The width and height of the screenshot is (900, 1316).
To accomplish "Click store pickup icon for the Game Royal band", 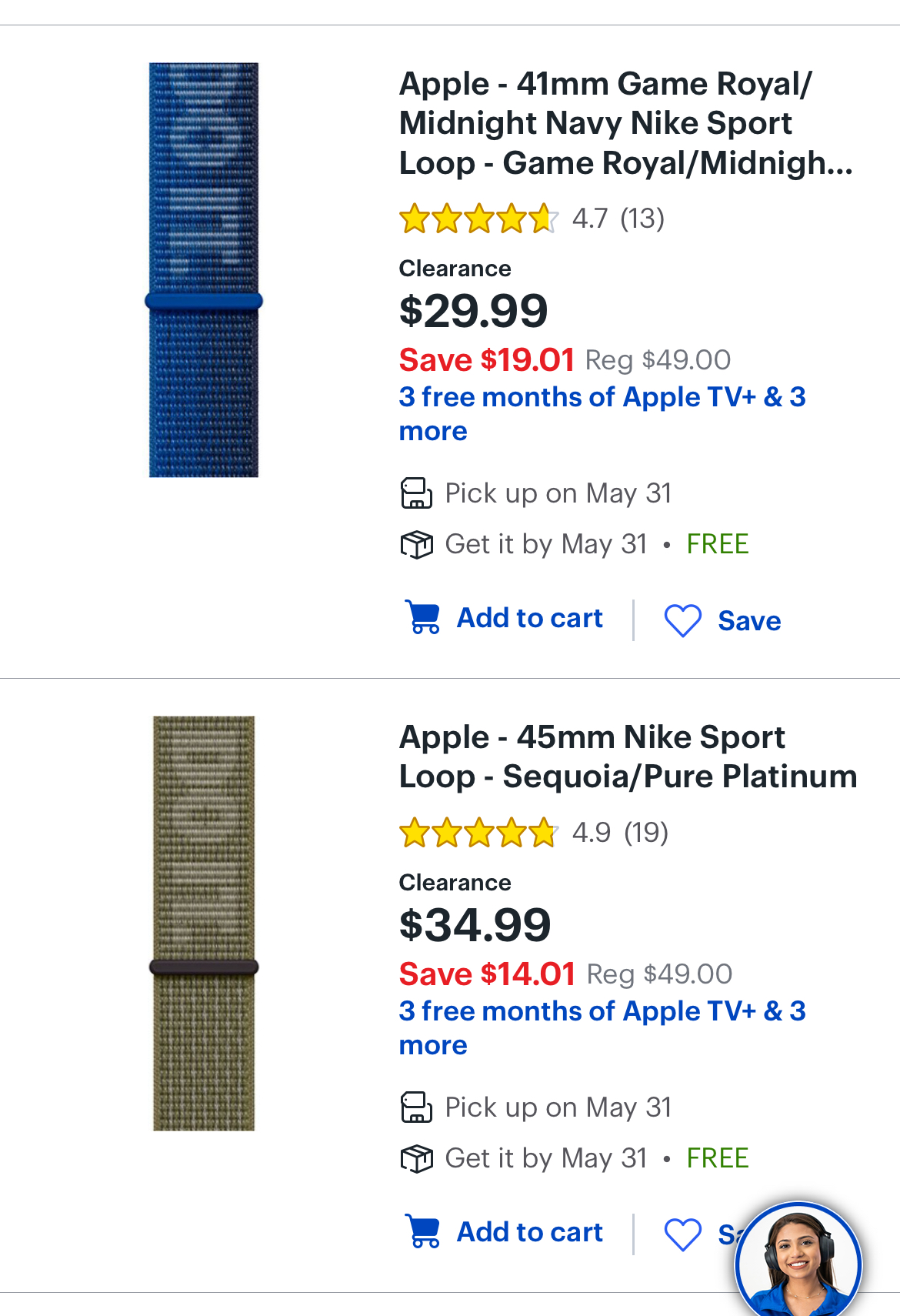I will click(416, 493).
